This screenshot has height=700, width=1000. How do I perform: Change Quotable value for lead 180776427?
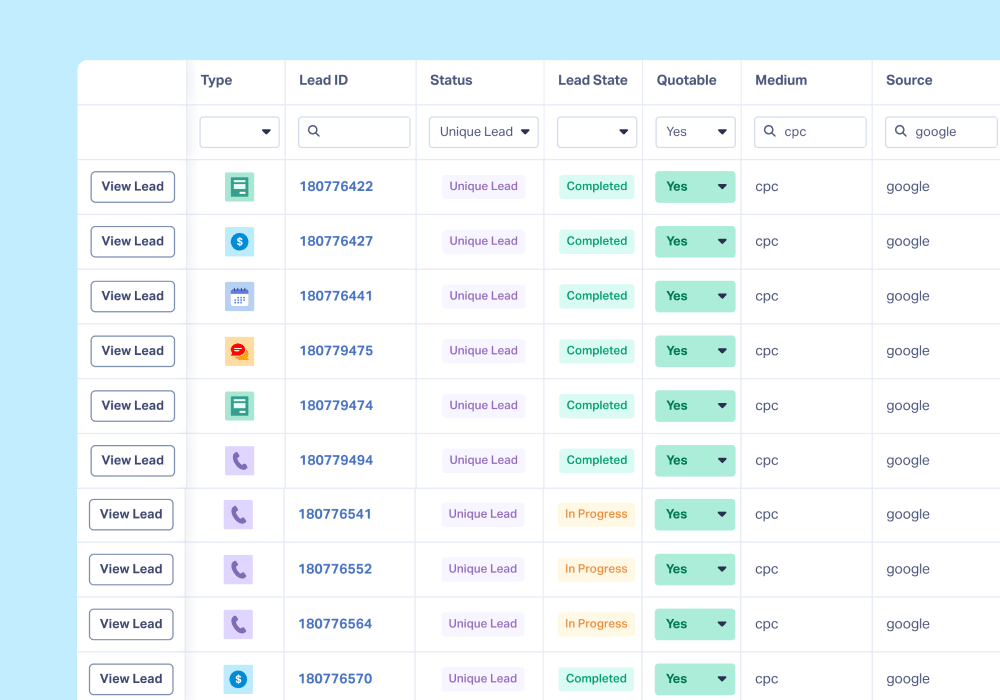695,242
